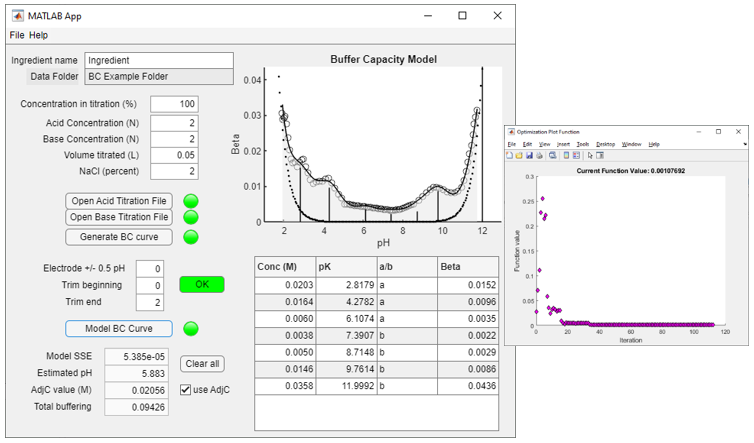Toggle the use AdjC checkbox
Screen dimensions: 754x443
tap(186, 389)
